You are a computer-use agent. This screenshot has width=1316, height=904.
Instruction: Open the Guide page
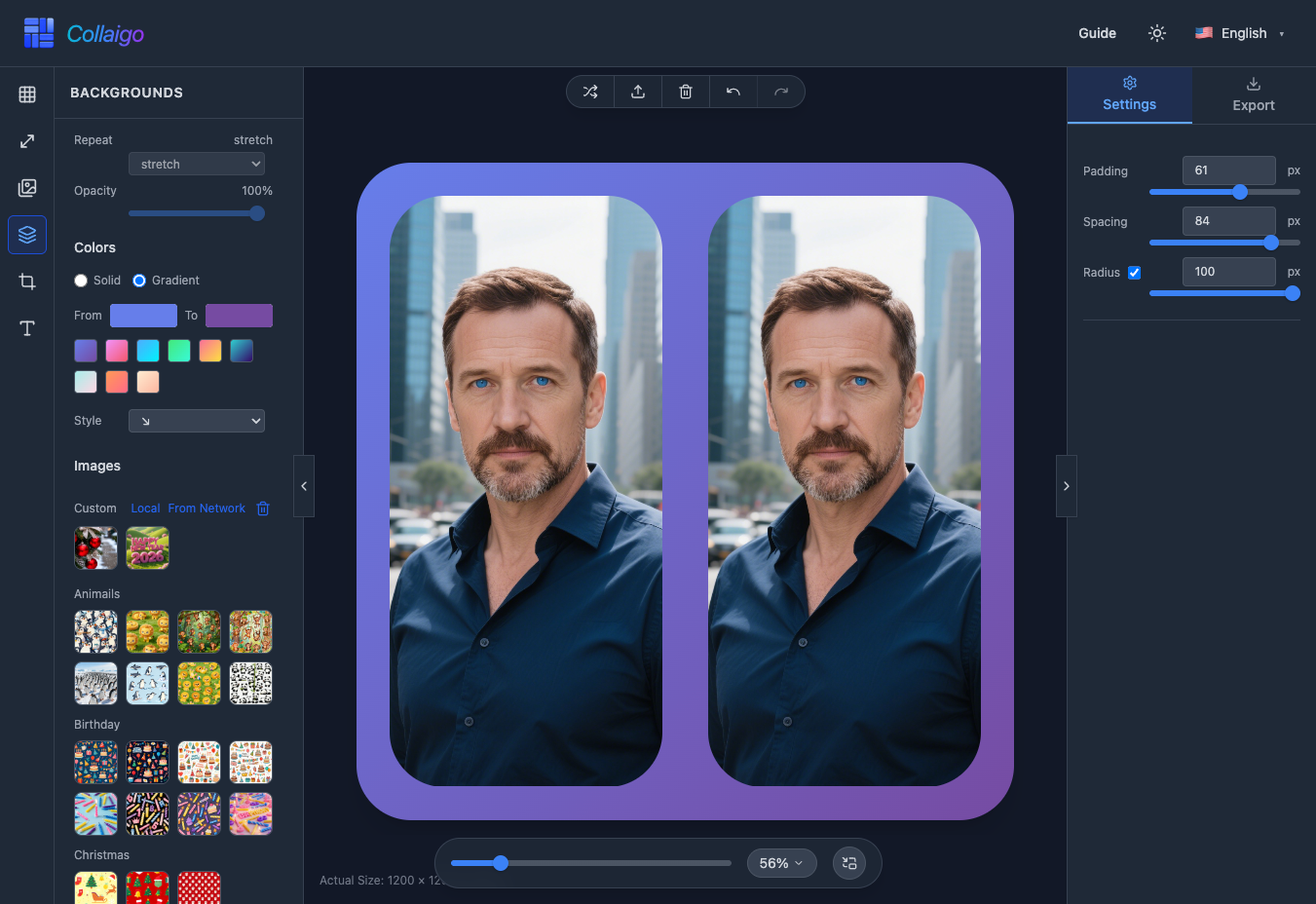(1097, 33)
